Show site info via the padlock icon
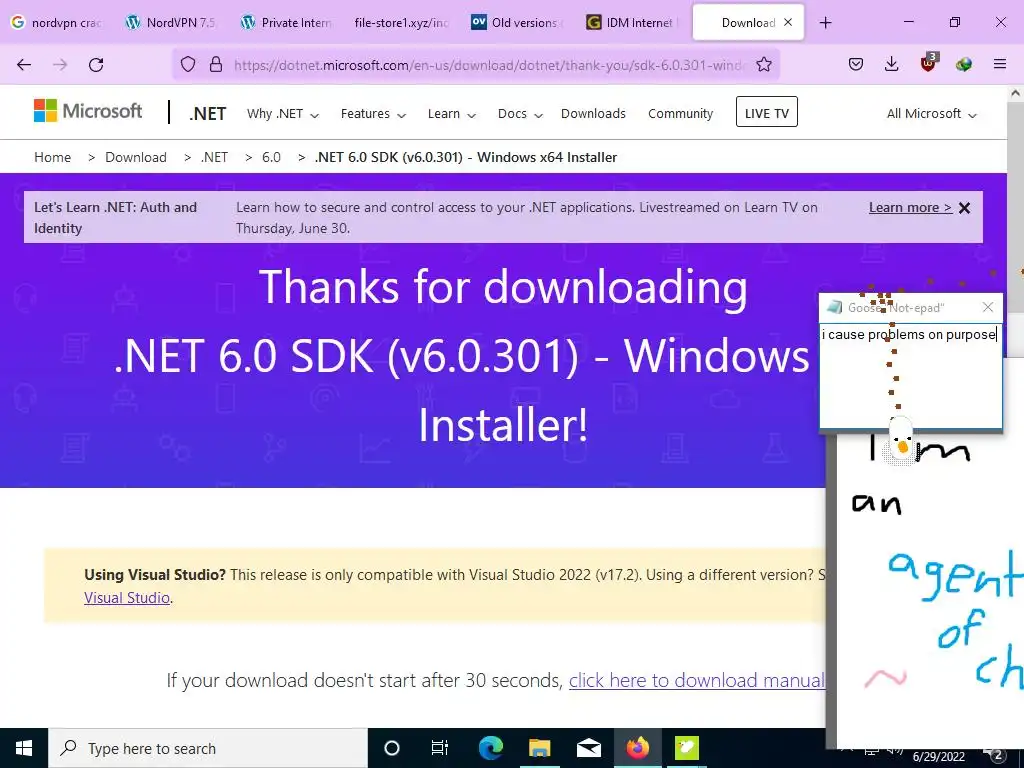This screenshot has width=1024, height=768. [x=216, y=65]
